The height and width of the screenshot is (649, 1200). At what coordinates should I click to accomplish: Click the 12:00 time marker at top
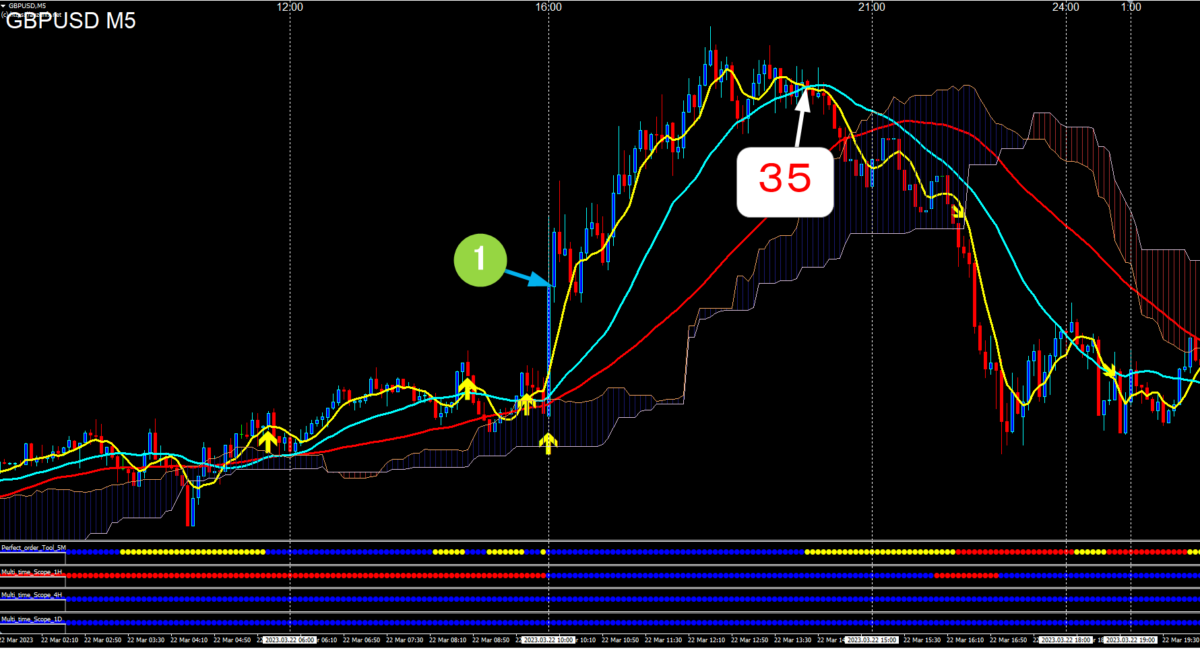point(290,7)
